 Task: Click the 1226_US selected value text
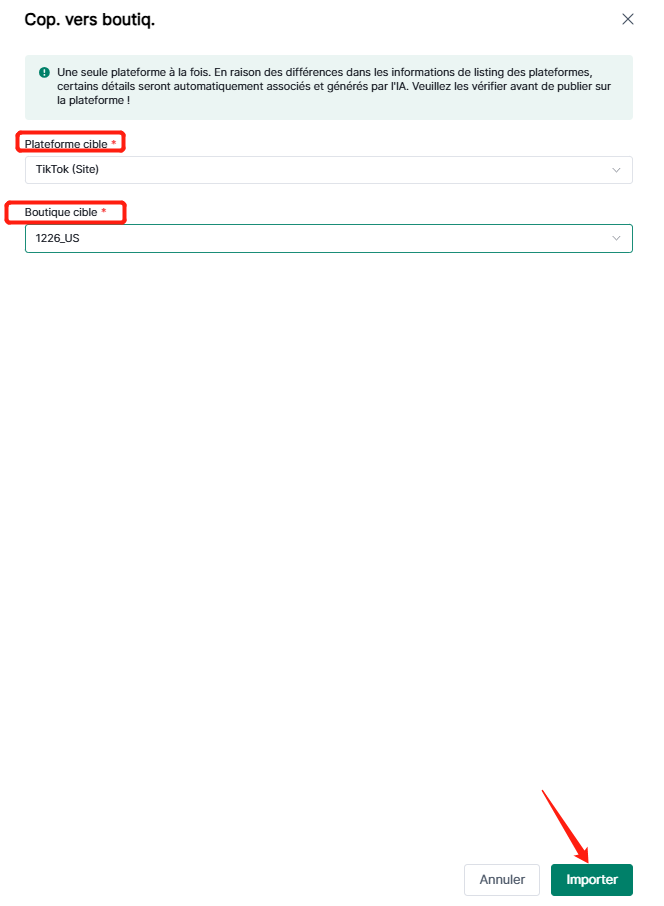tap(57, 238)
